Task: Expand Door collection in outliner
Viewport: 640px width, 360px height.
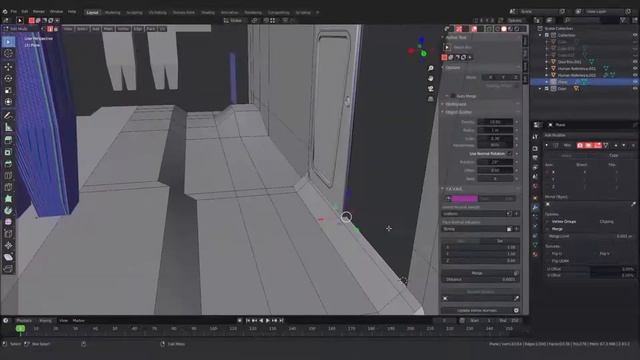Action: pos(540,89)
